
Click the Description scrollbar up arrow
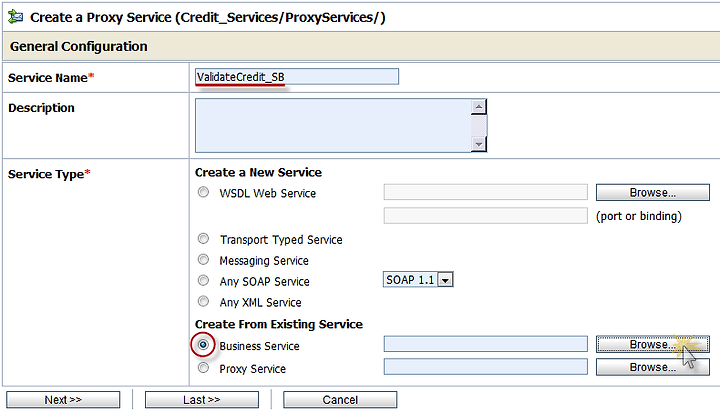tap(478, 107)
